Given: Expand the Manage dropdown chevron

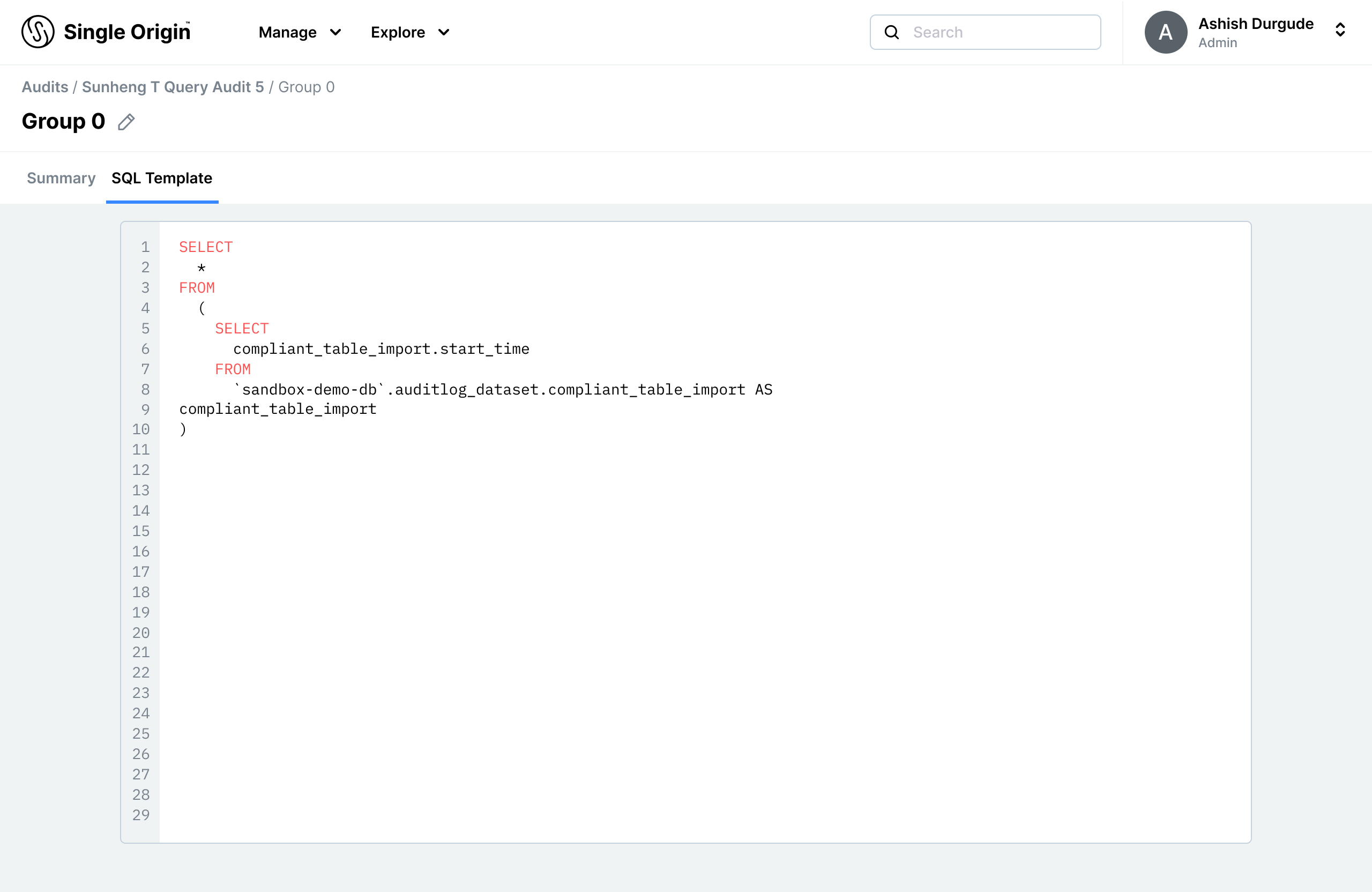Looking at the screenshot, I should pyautogui.click(x=335, y=32).
